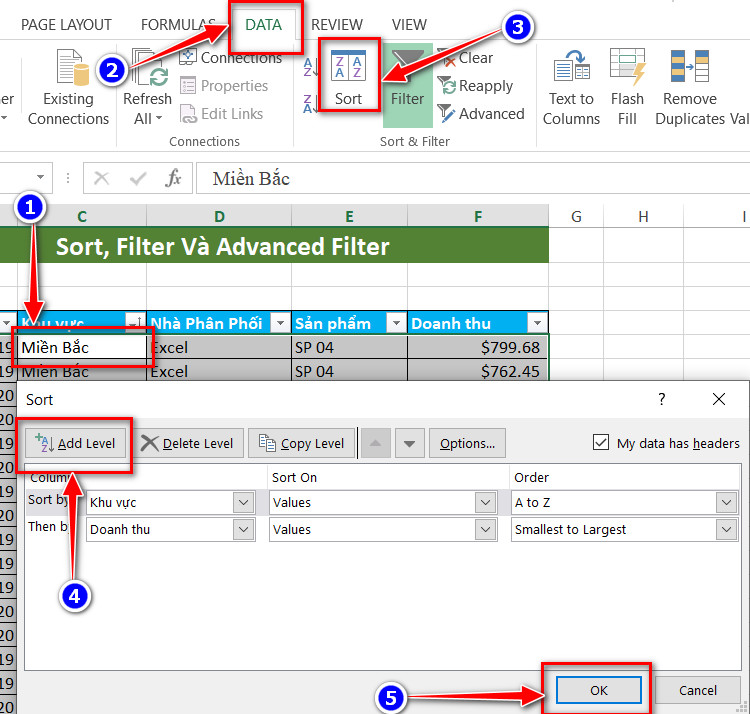Image resolution: width=750 pixels, height=714 pixels.
Task: Click Remove Duplicates
Action: pos(690,87)
